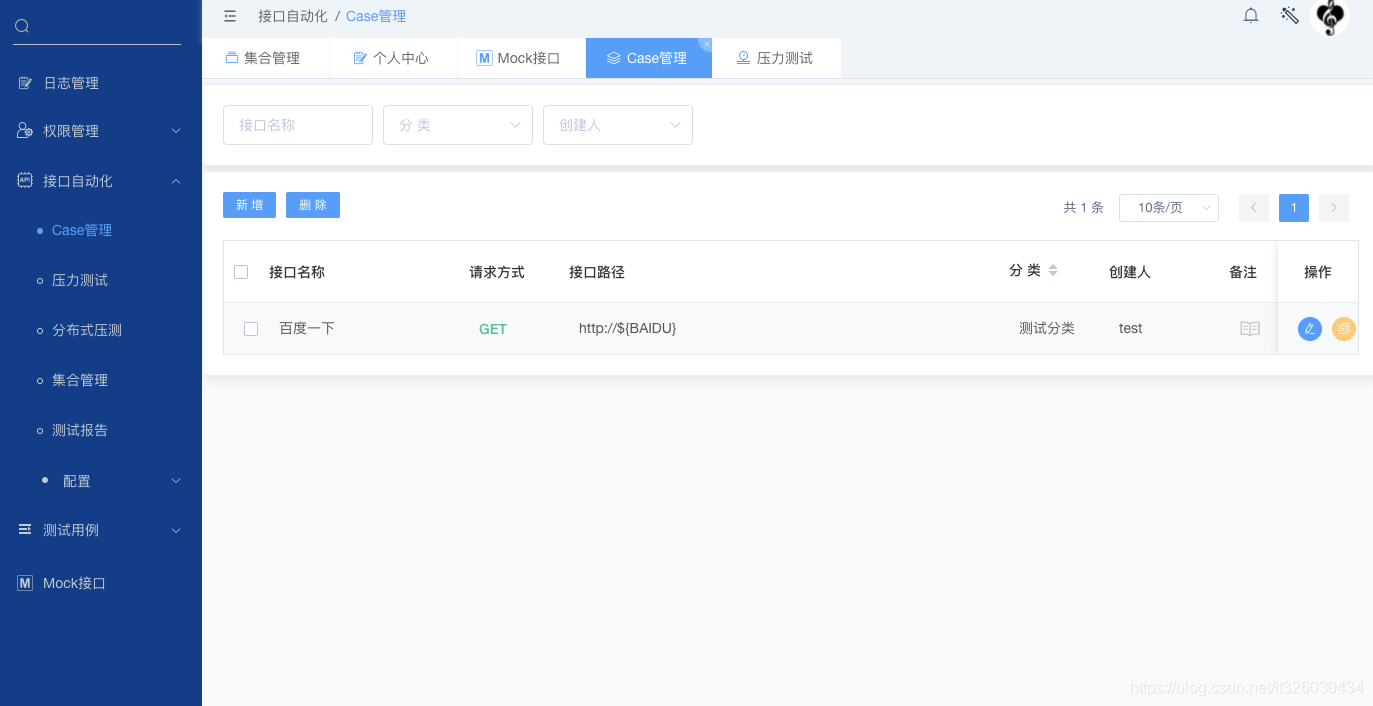Open the user avatar menu

tap(1330, 19)
